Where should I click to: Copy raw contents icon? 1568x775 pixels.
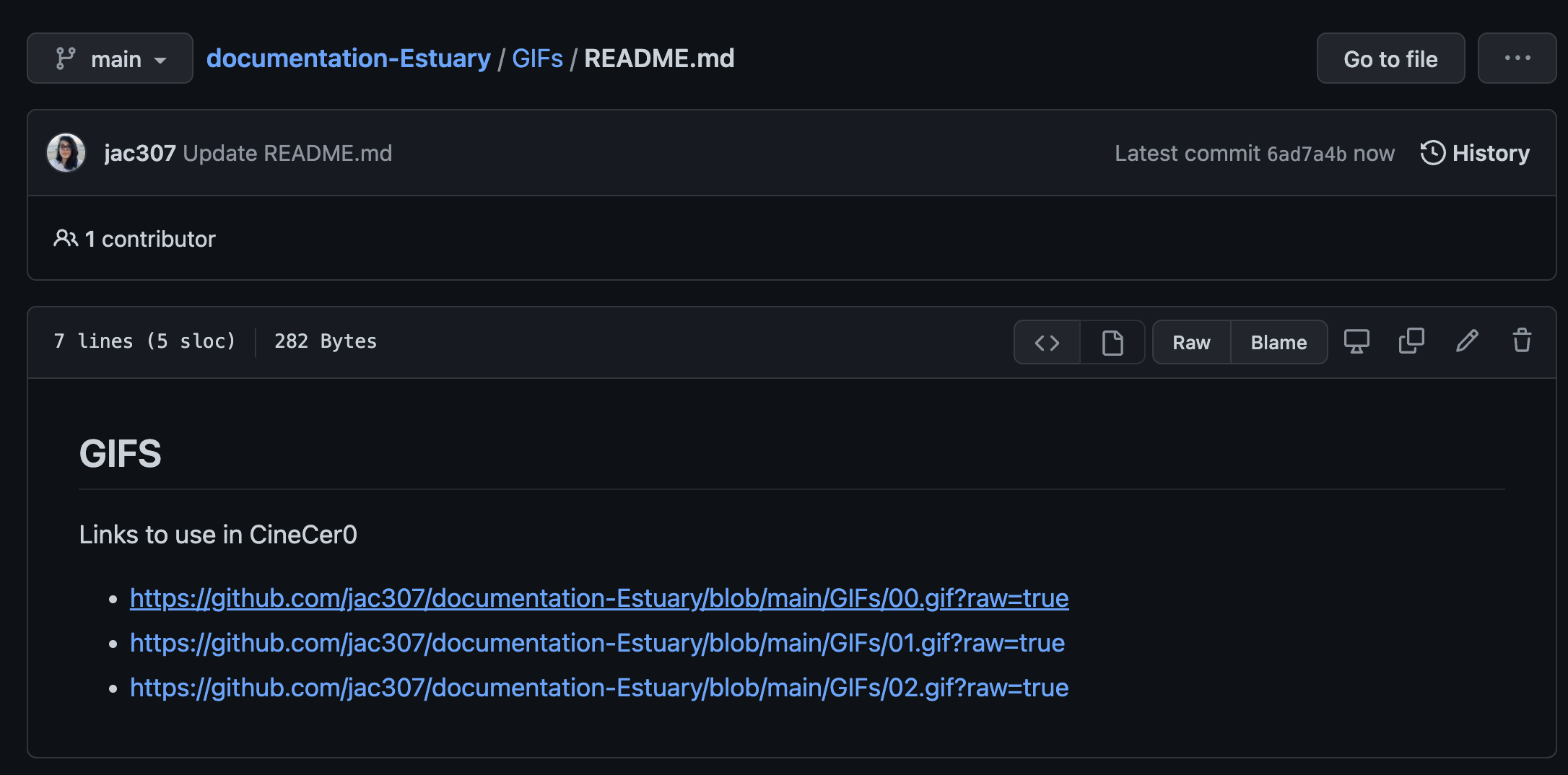point(1411,341)
